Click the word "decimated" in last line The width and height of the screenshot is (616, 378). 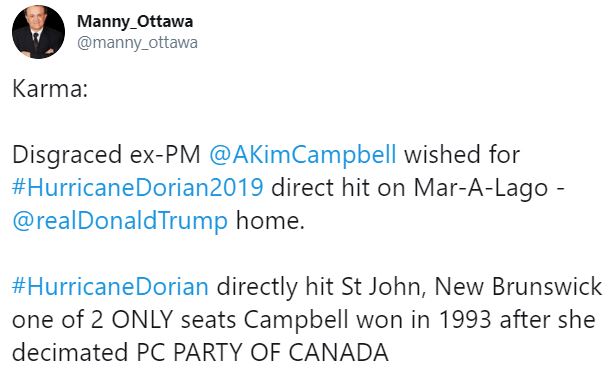coord(70,352)
